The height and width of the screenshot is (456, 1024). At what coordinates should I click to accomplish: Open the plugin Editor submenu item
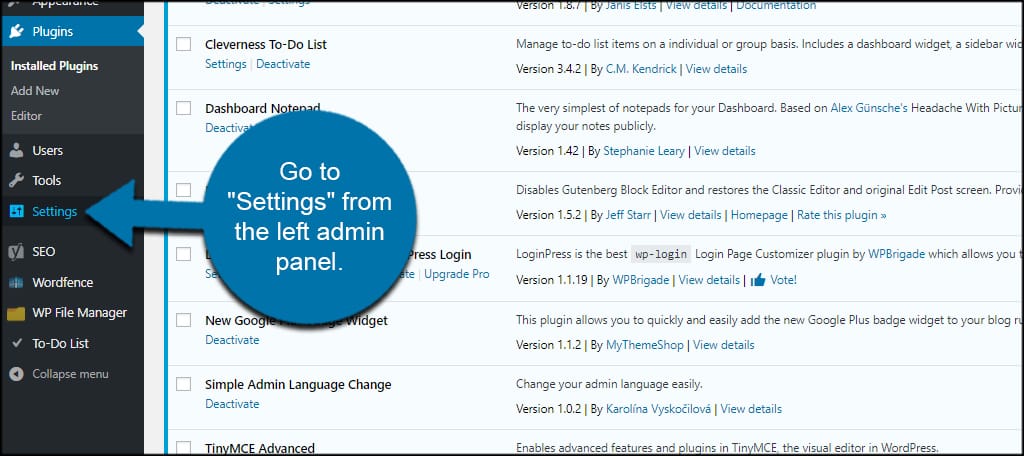tap(26, 116)
